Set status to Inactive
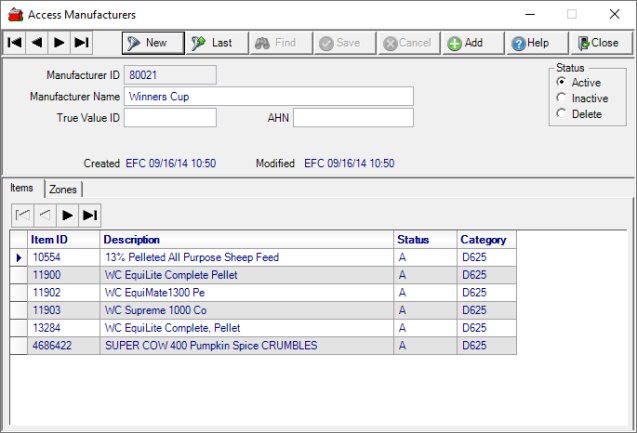Screen dimensions: 637x433 coord(562,99)
